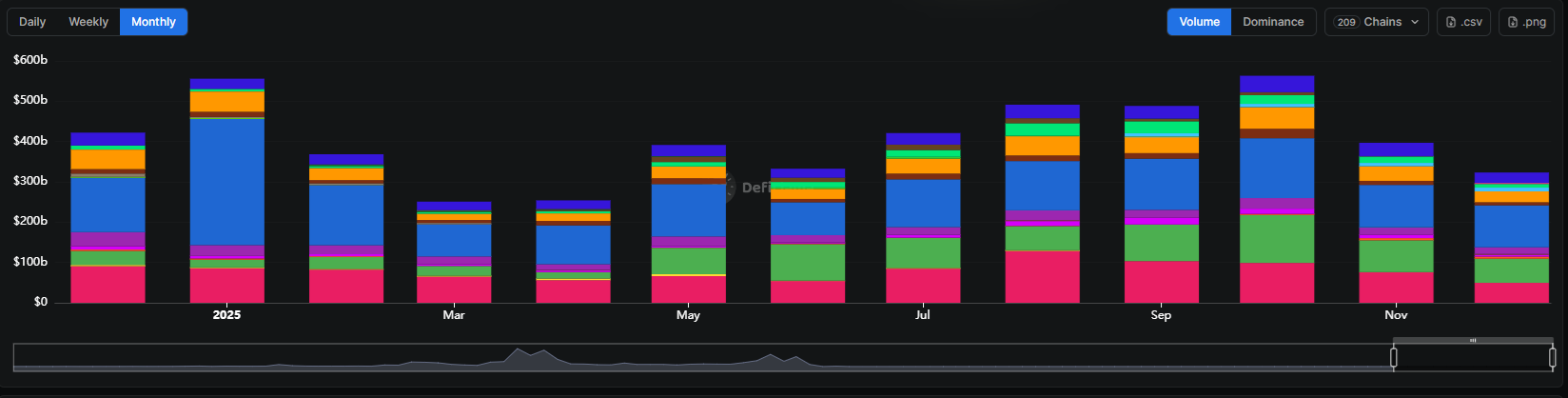Click the orange segment of the May bar
This screenshot has height=398, width=1568.
688,172
